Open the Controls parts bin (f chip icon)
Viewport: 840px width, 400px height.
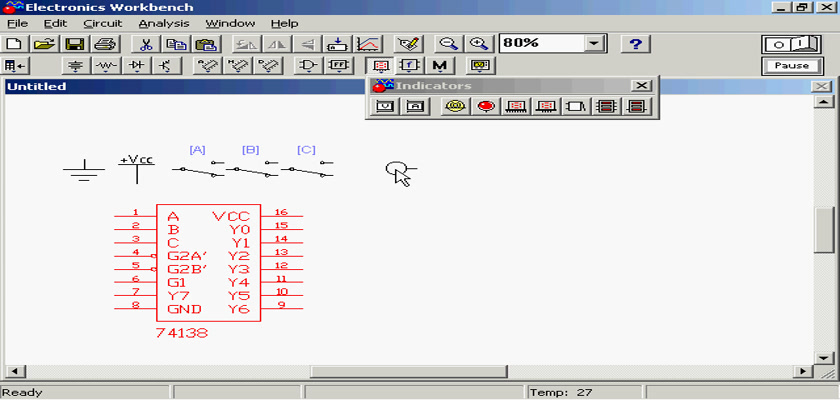tap(410, 65)
